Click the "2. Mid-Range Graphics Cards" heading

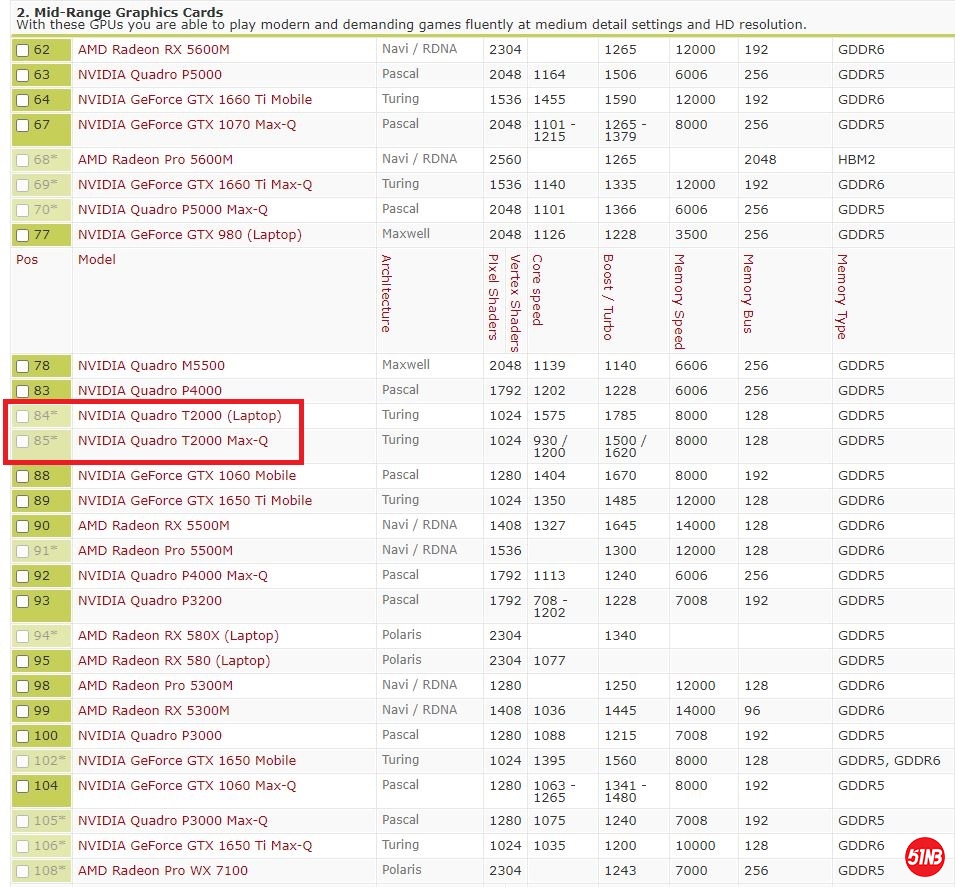pos(119,12)
